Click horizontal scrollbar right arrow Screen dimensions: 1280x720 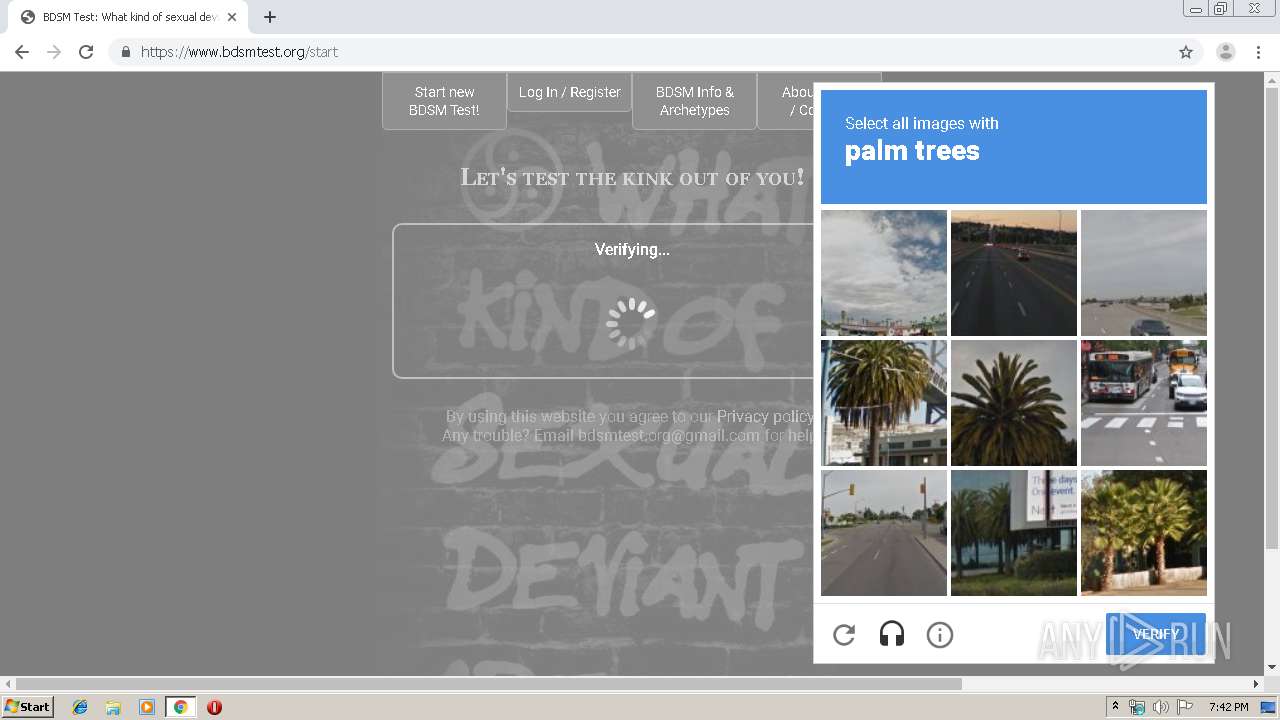1256,684
